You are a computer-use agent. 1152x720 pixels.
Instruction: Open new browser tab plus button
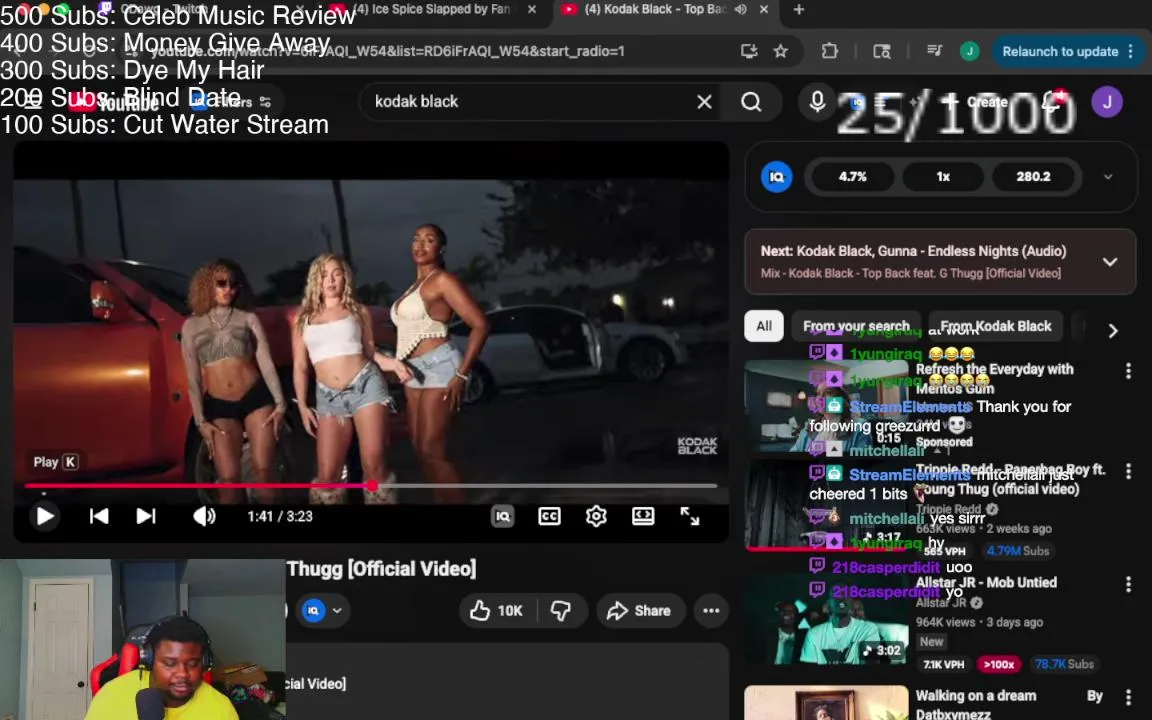799,10
